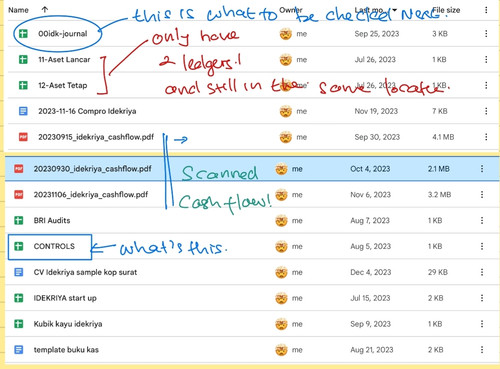Open more actions for template buku kas
Viewport: 500px width, 369px height.
click(x=482, y=350)
